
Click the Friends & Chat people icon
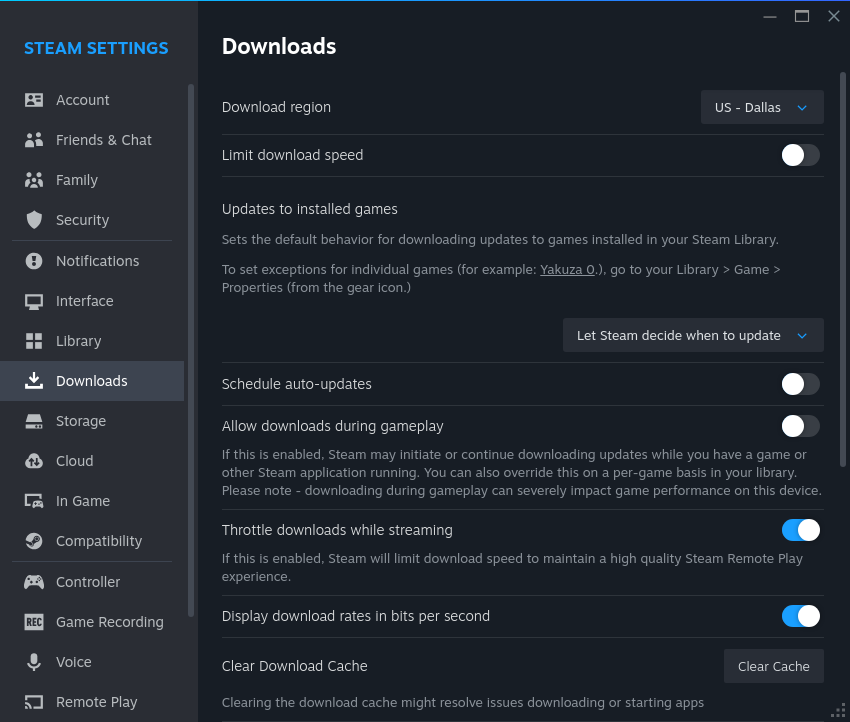pos(34,140)
